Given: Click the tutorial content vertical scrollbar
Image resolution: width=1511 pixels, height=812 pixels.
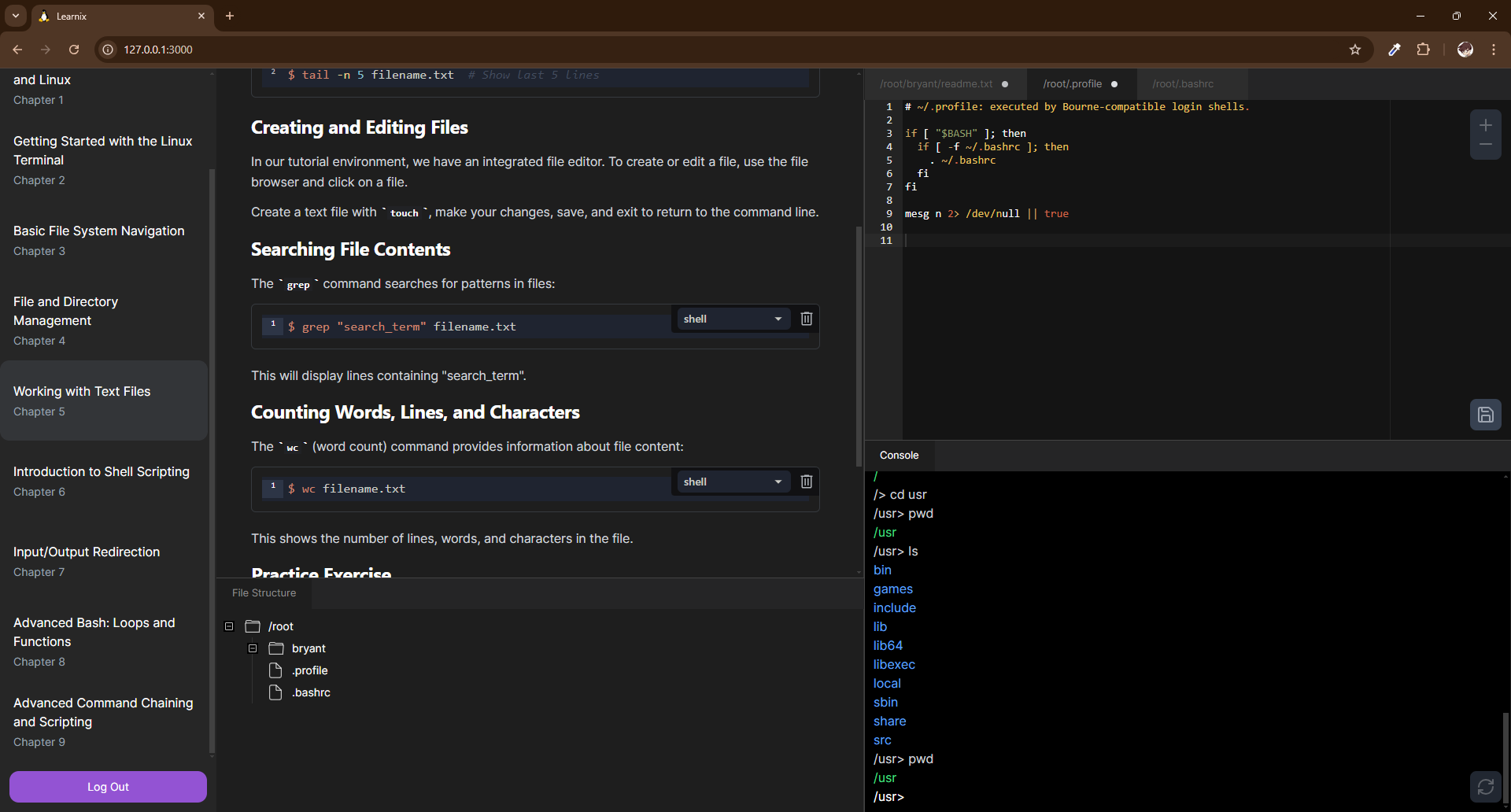Looking at the screenshot, I should click(x=859, y=346).
